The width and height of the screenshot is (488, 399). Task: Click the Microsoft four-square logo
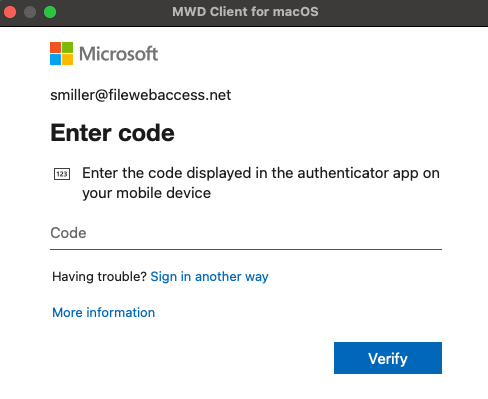click(61, 53)
